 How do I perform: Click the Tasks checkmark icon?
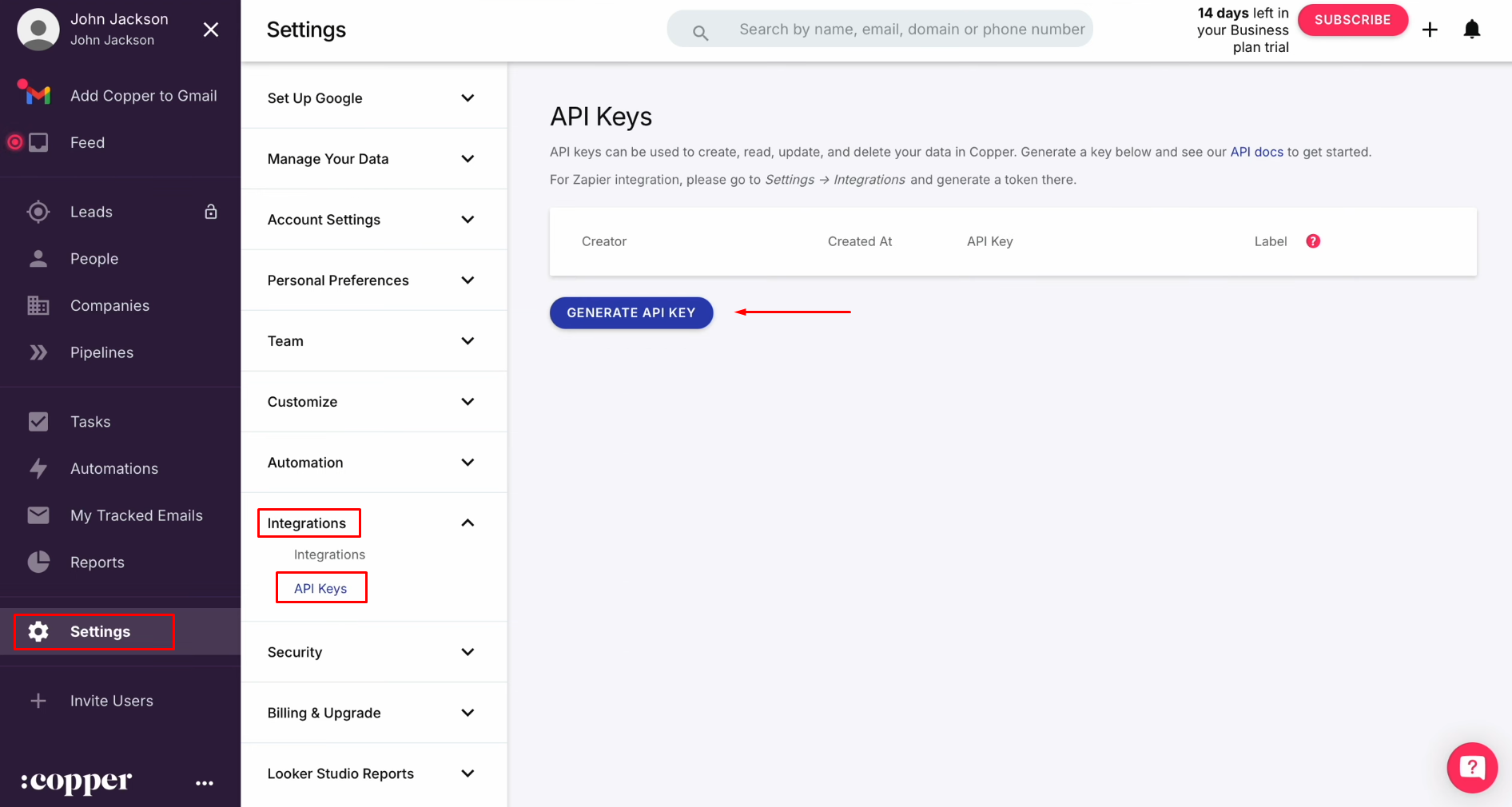click(x=38, y=422)
